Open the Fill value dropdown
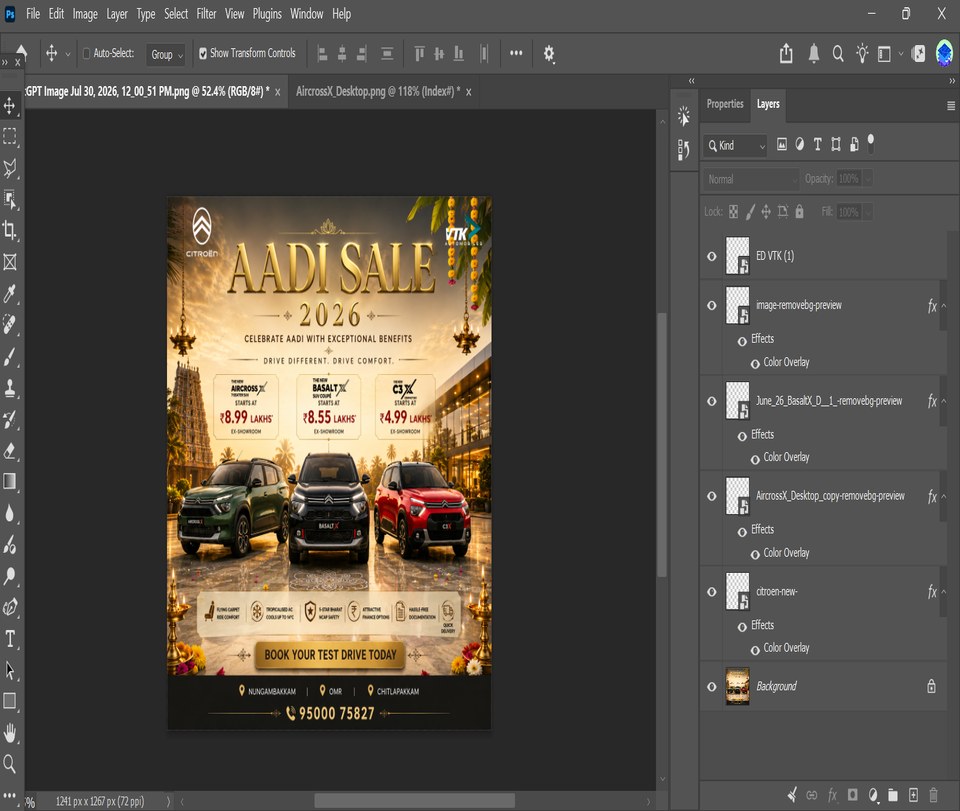Screen dimensions: 960x811 pos(868,212)
